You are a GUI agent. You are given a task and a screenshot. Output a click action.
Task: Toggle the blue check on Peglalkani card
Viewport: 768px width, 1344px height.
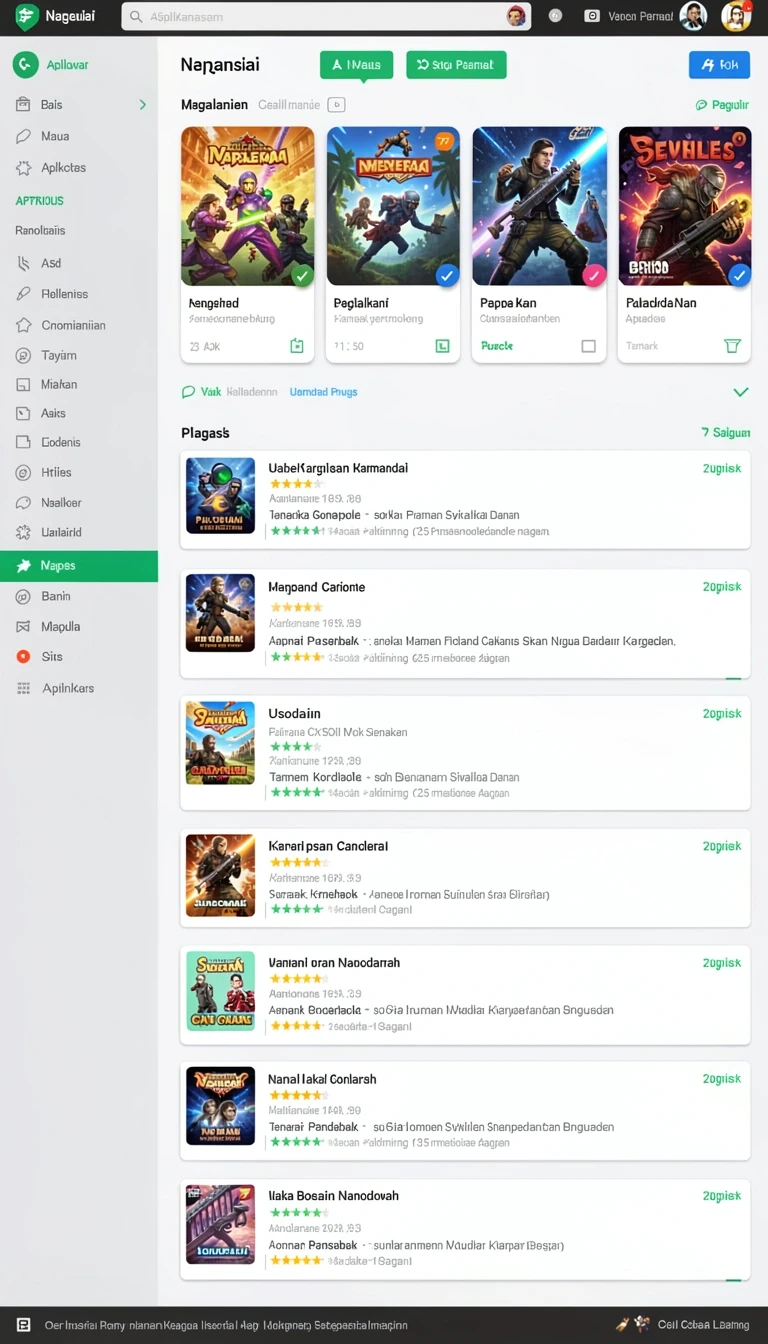point(447,275)
